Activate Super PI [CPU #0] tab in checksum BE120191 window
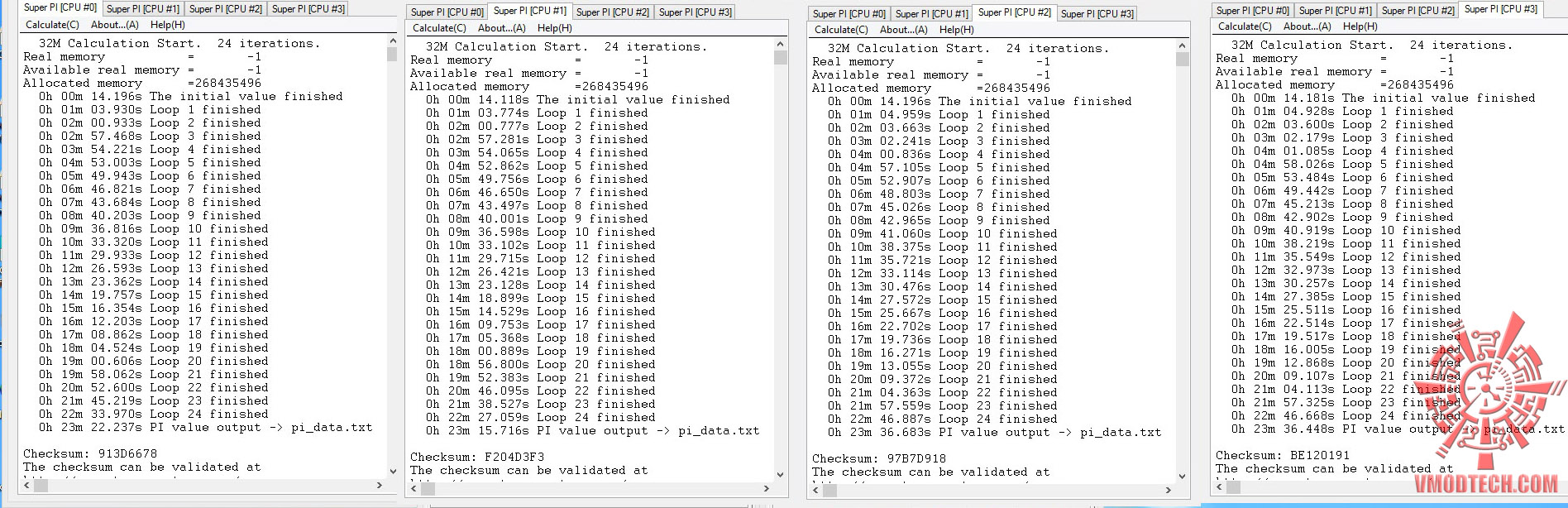 tap(1253, 11)
